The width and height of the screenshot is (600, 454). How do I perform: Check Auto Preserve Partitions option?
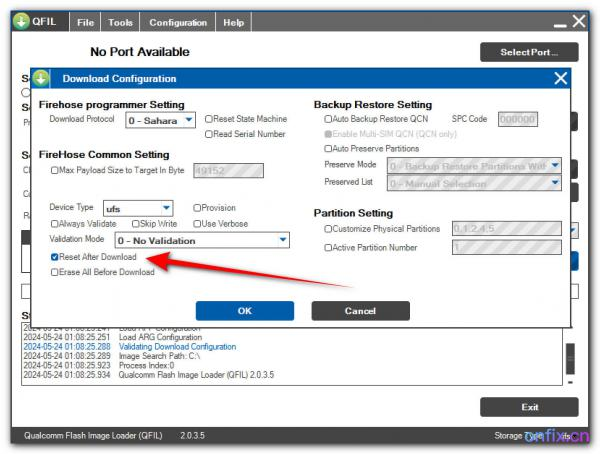pos(328,149)
